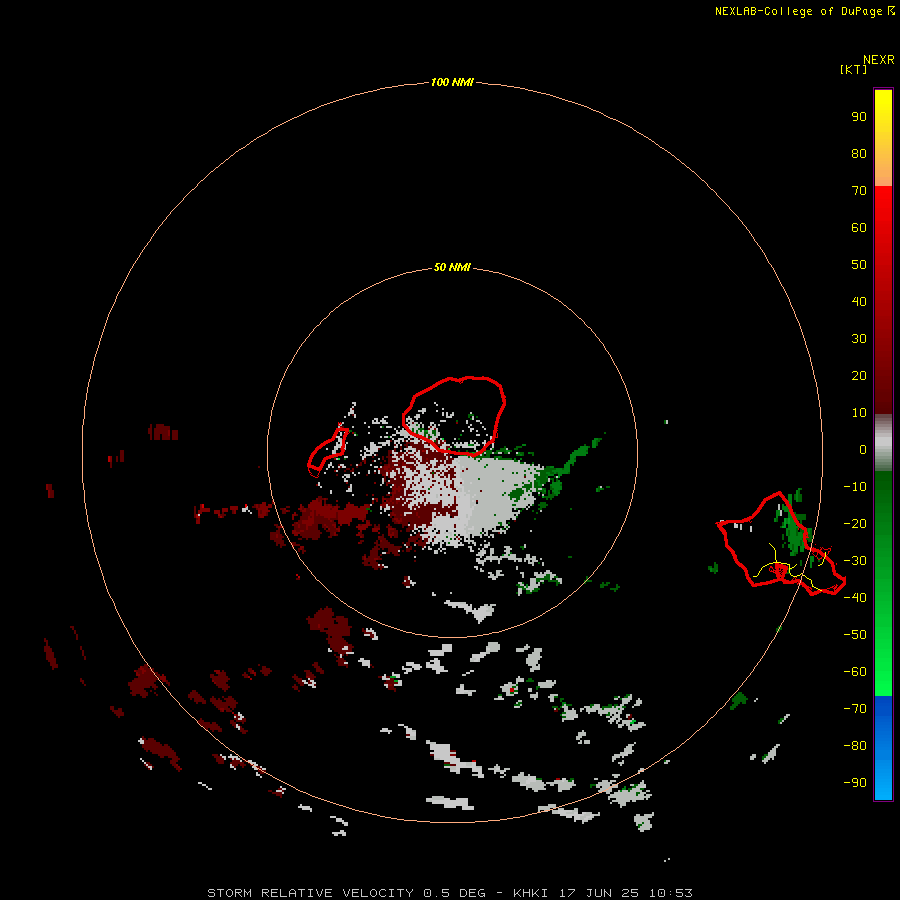Select the 0 value on the velocity scale

point(863,449)
